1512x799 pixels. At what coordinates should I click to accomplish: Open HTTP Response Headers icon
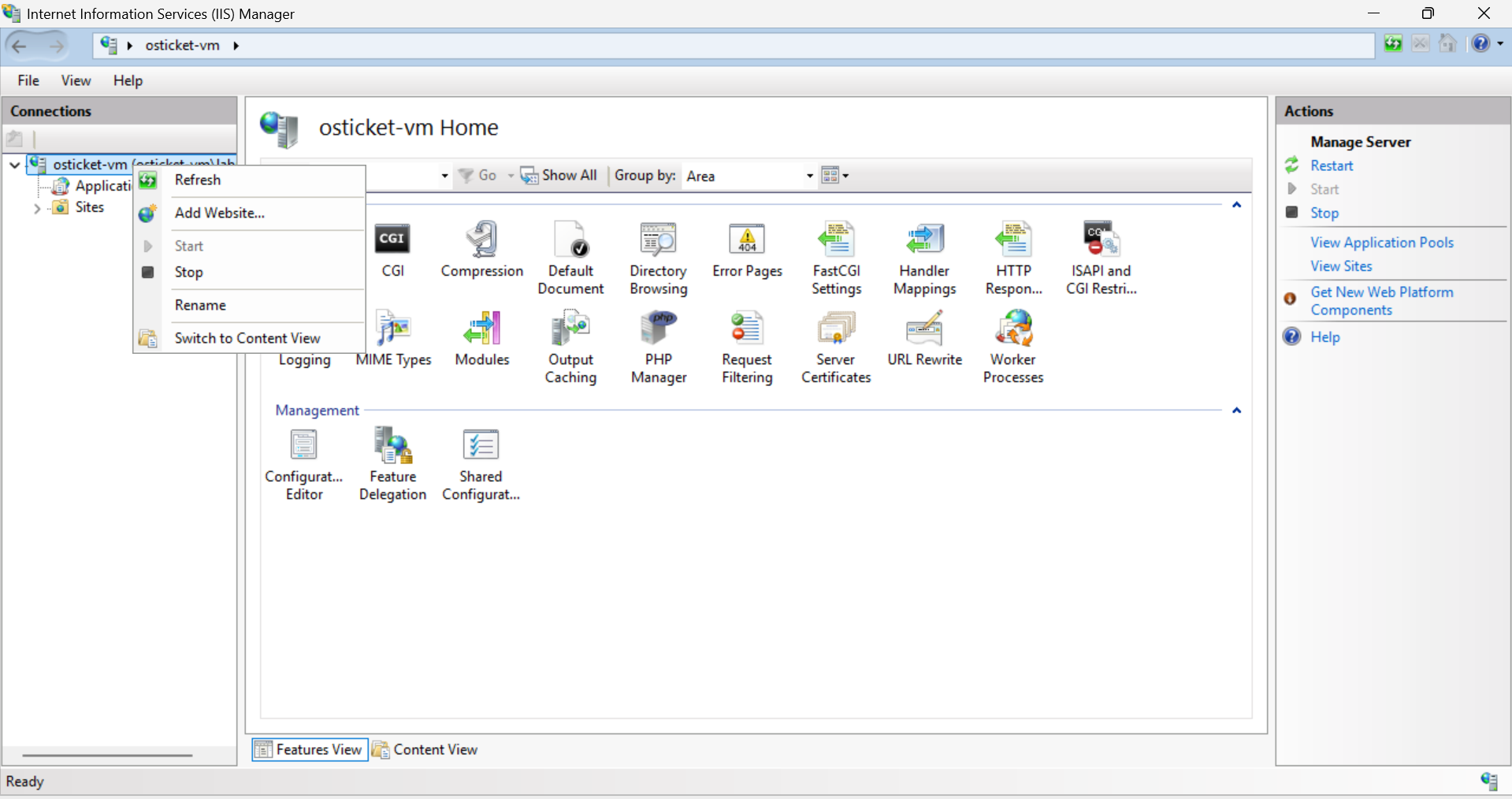[1013, 258]
